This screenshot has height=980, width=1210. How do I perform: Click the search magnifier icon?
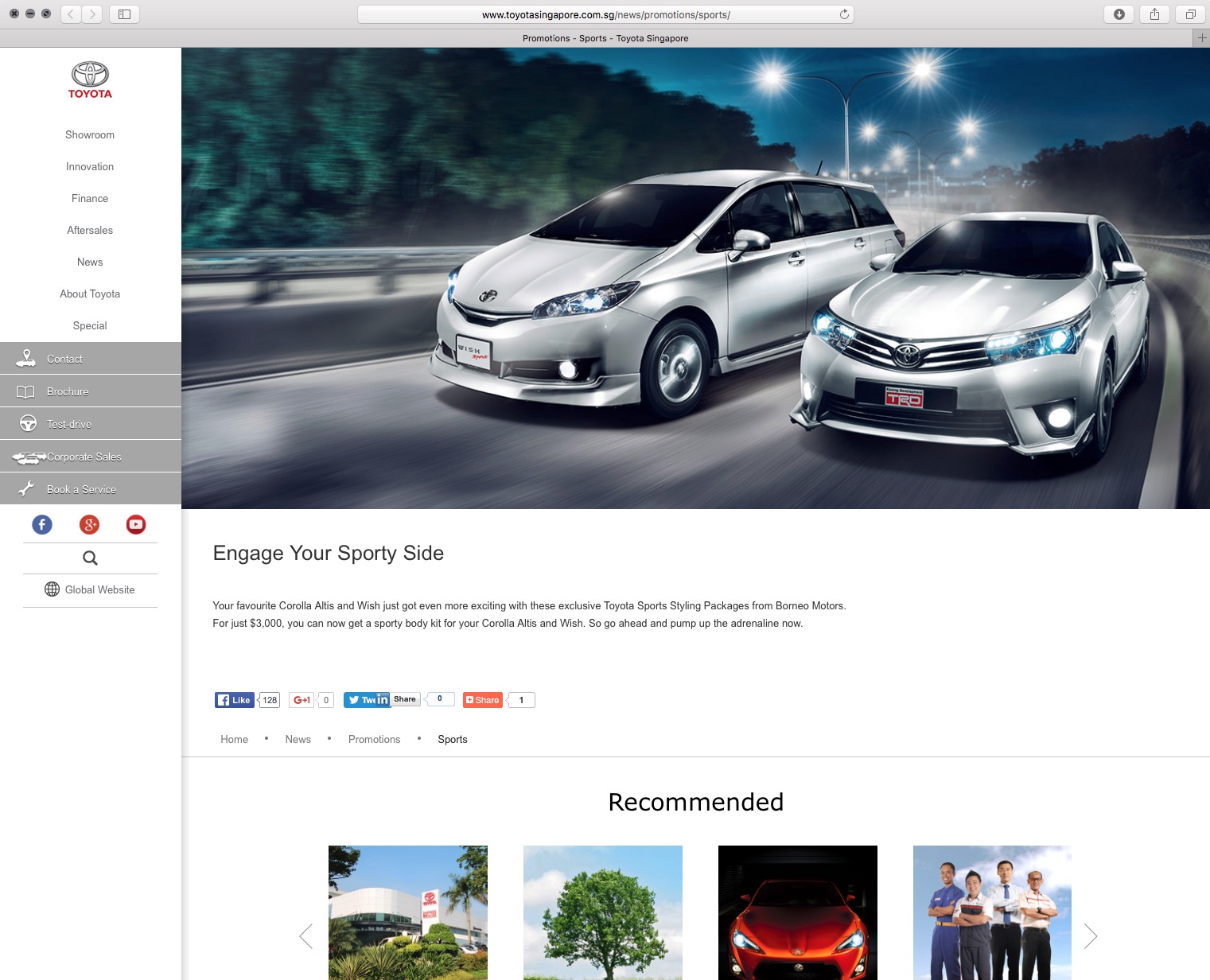90,558
